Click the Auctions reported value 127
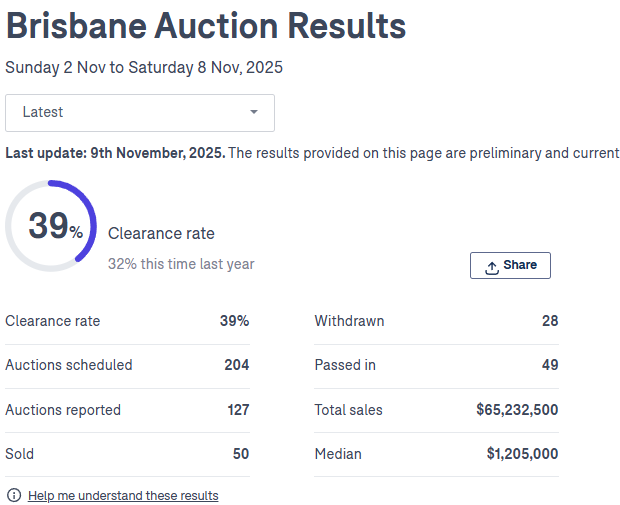Screen dimensions: 620x505 236,409
